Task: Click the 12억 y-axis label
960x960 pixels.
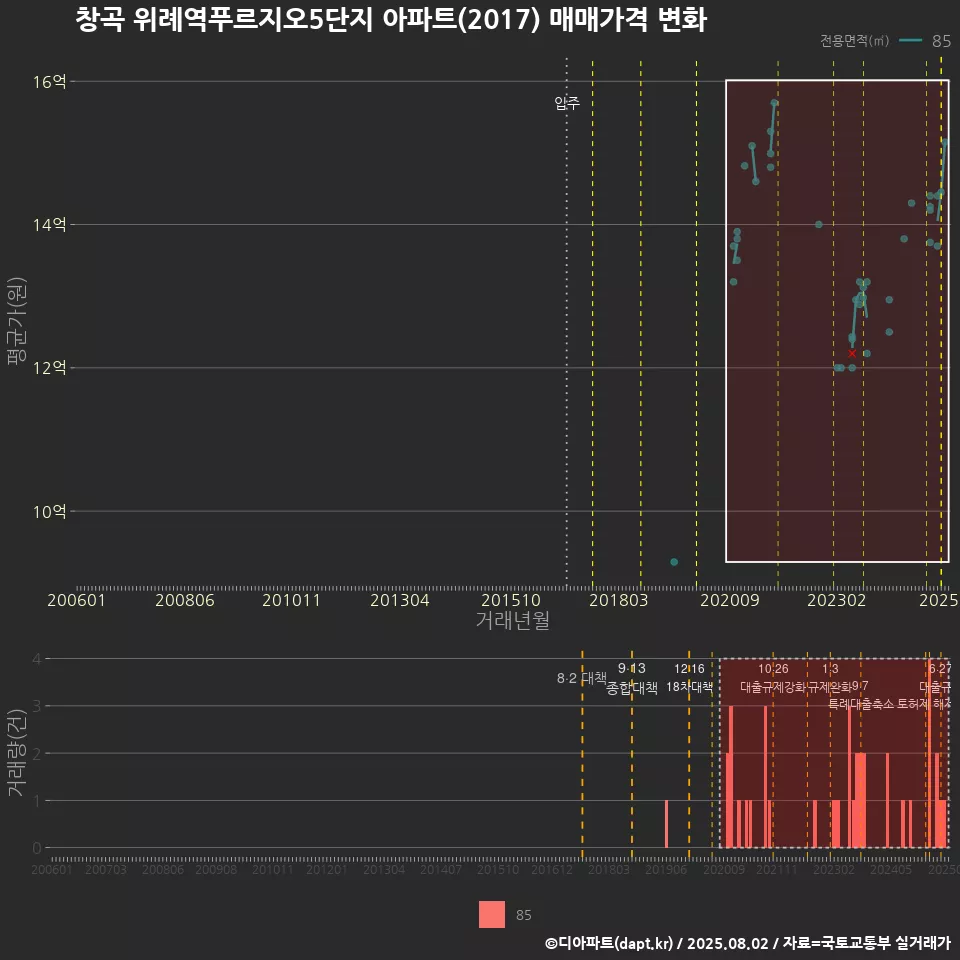Action: (50, 368)
